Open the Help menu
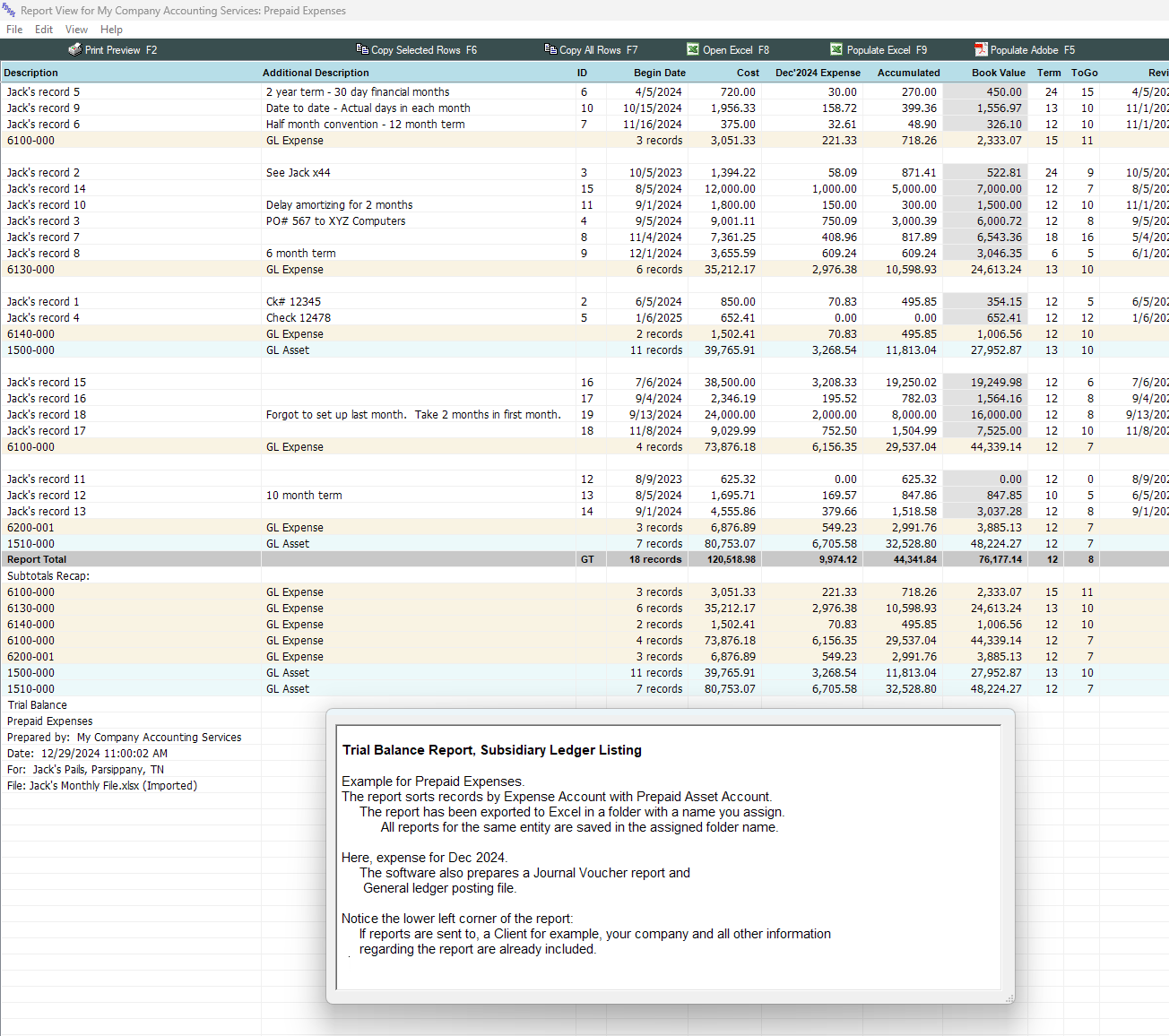 [x=111, y=30]
